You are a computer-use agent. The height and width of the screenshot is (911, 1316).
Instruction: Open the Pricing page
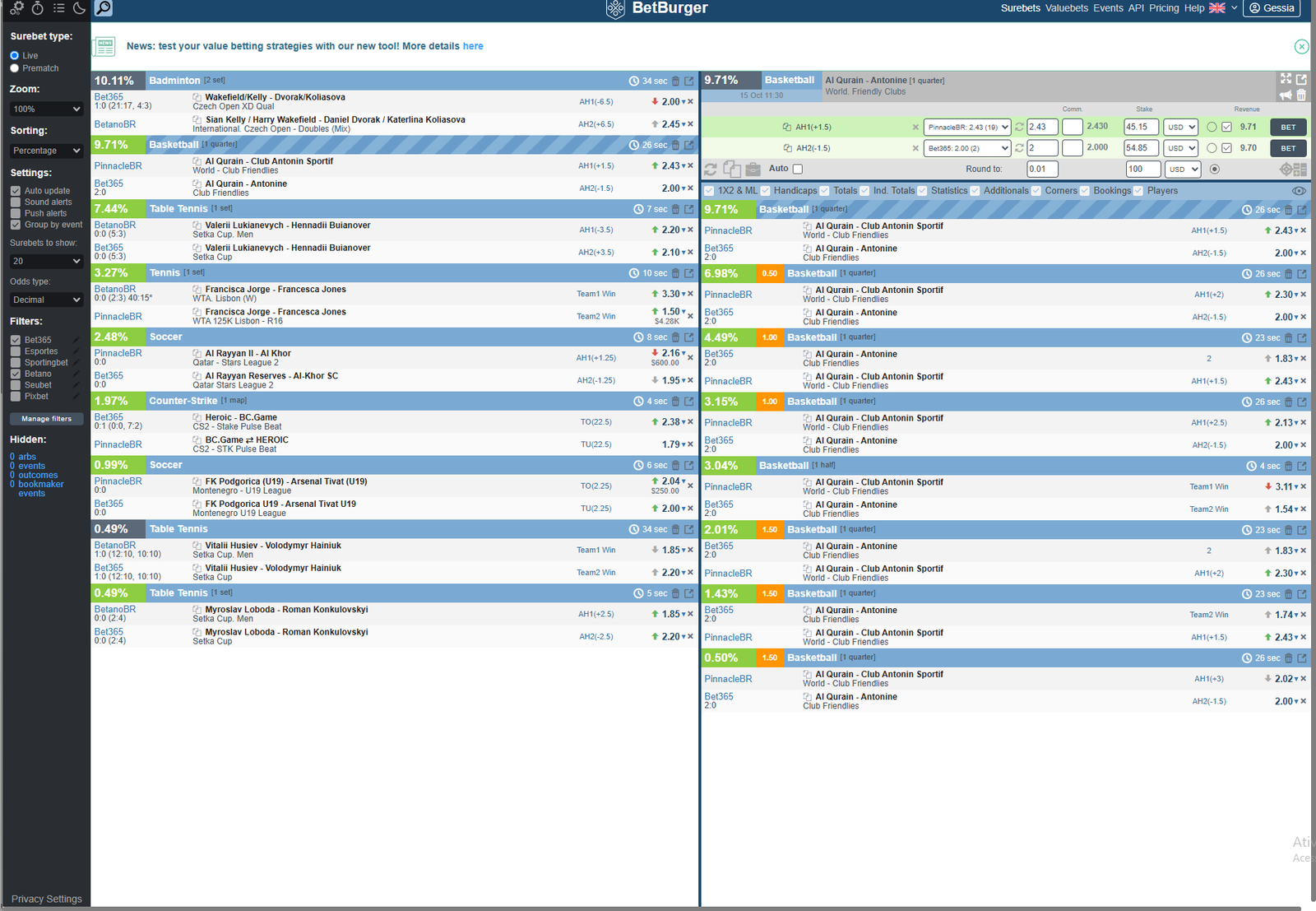(1164, 8)
